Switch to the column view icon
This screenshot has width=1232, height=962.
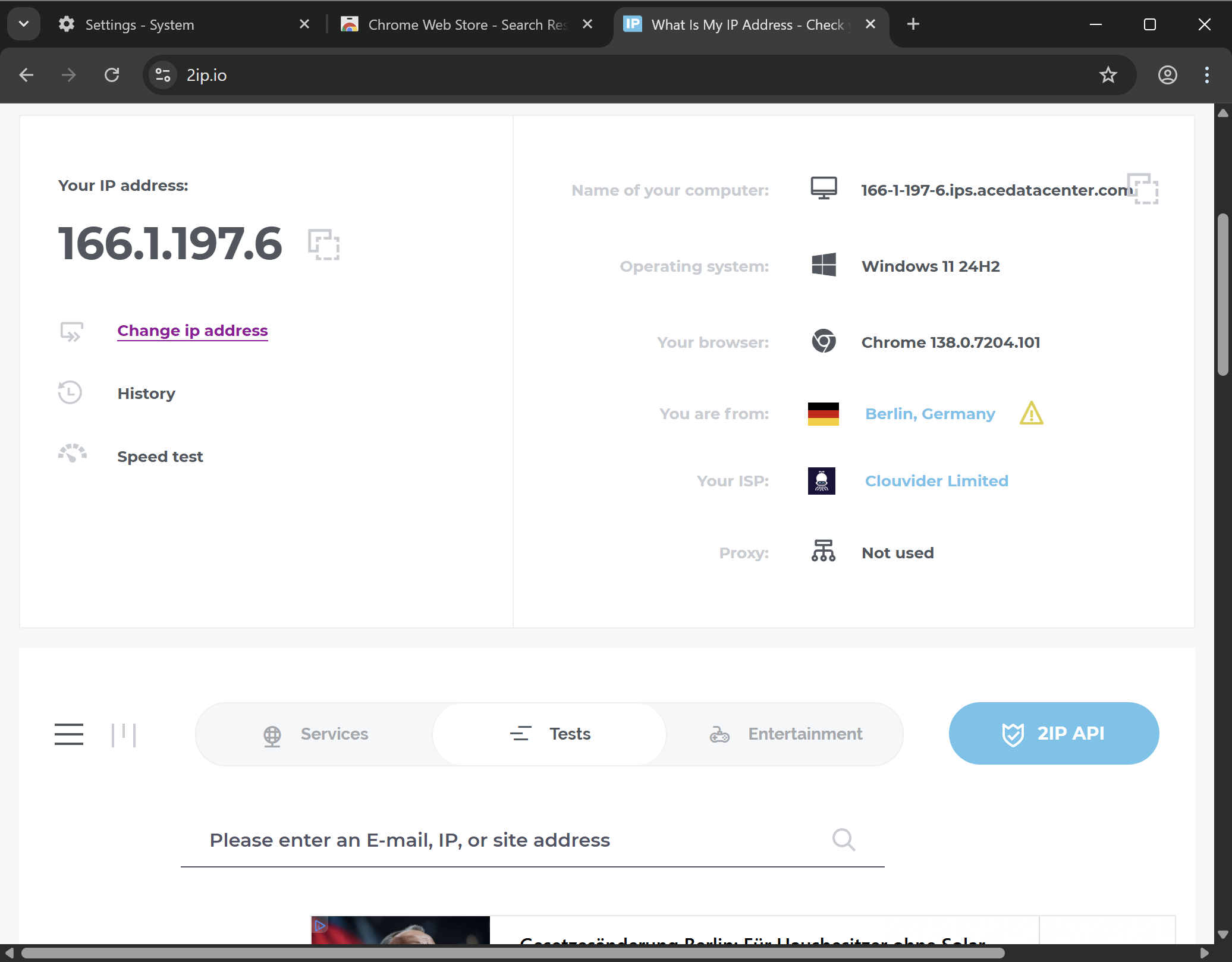point(124,735)
